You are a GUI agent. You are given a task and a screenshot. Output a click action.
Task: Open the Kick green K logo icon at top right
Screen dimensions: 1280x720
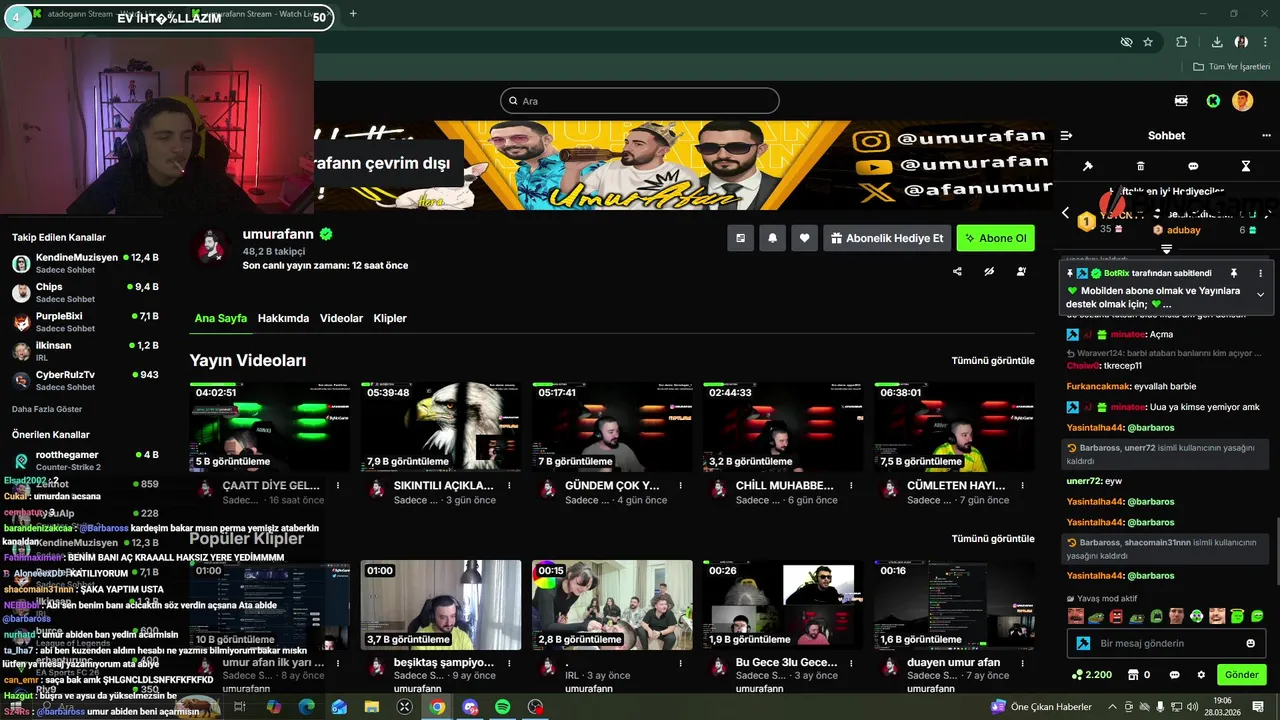pos(1213,101)
